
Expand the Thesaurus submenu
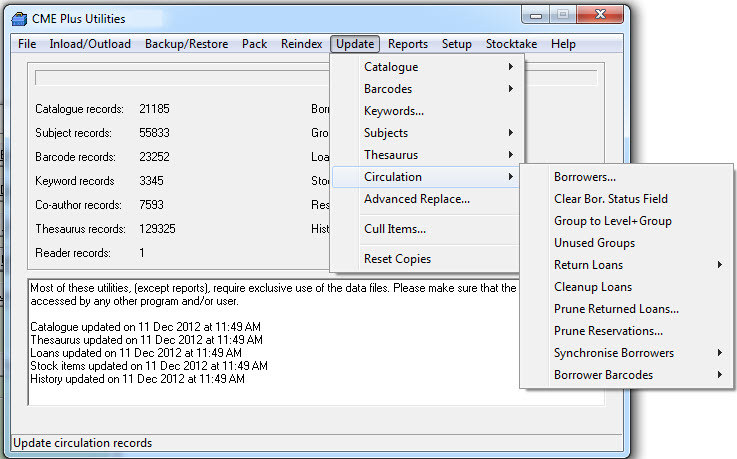(427, 155)
